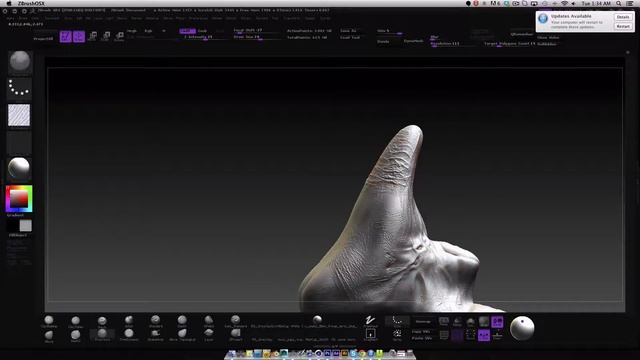Enable the Rgb painting mode
The width and height of the screenshot is (640, 360).
pyautogui.click(x=148, y=31)
